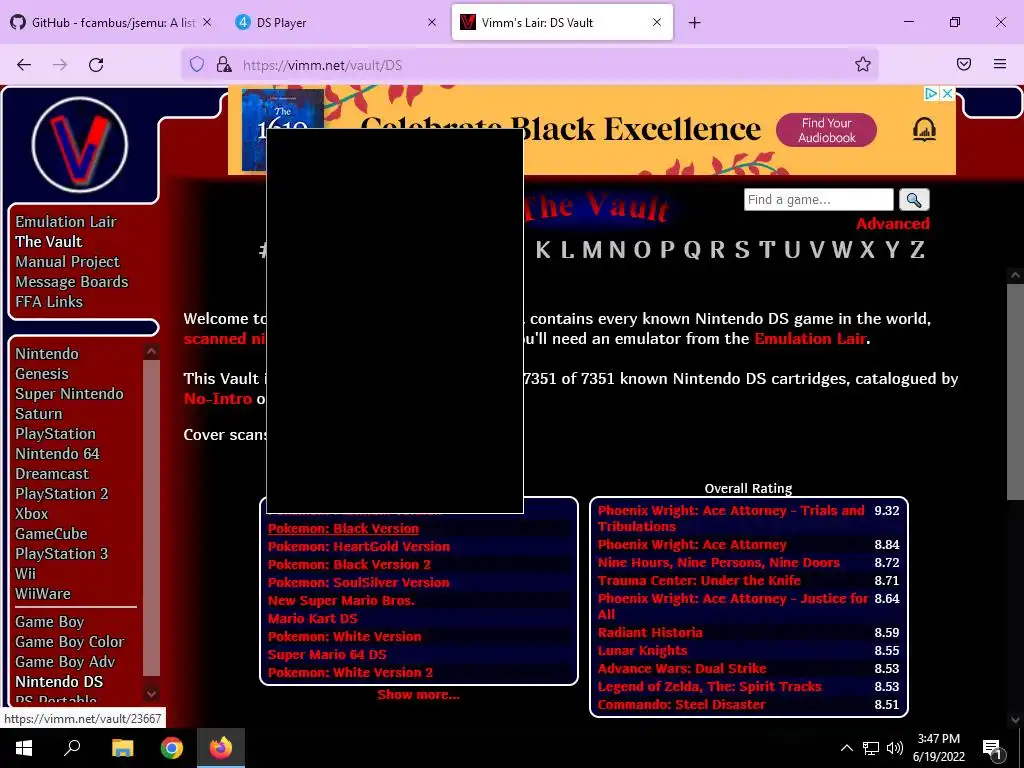The image size is (1024, 768).
Task: Jump to games starting with letter Z
Action: pos(918,250)
